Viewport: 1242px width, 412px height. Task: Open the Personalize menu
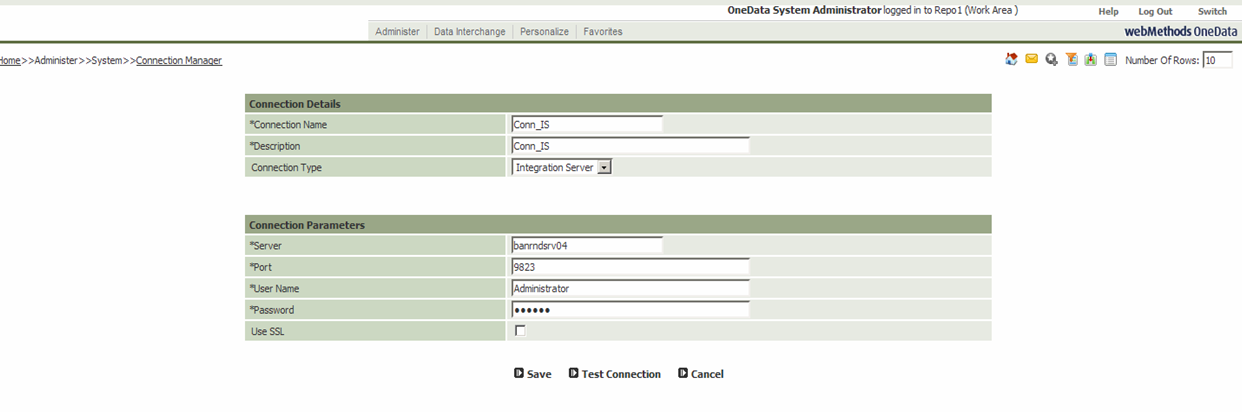point(544,32)
